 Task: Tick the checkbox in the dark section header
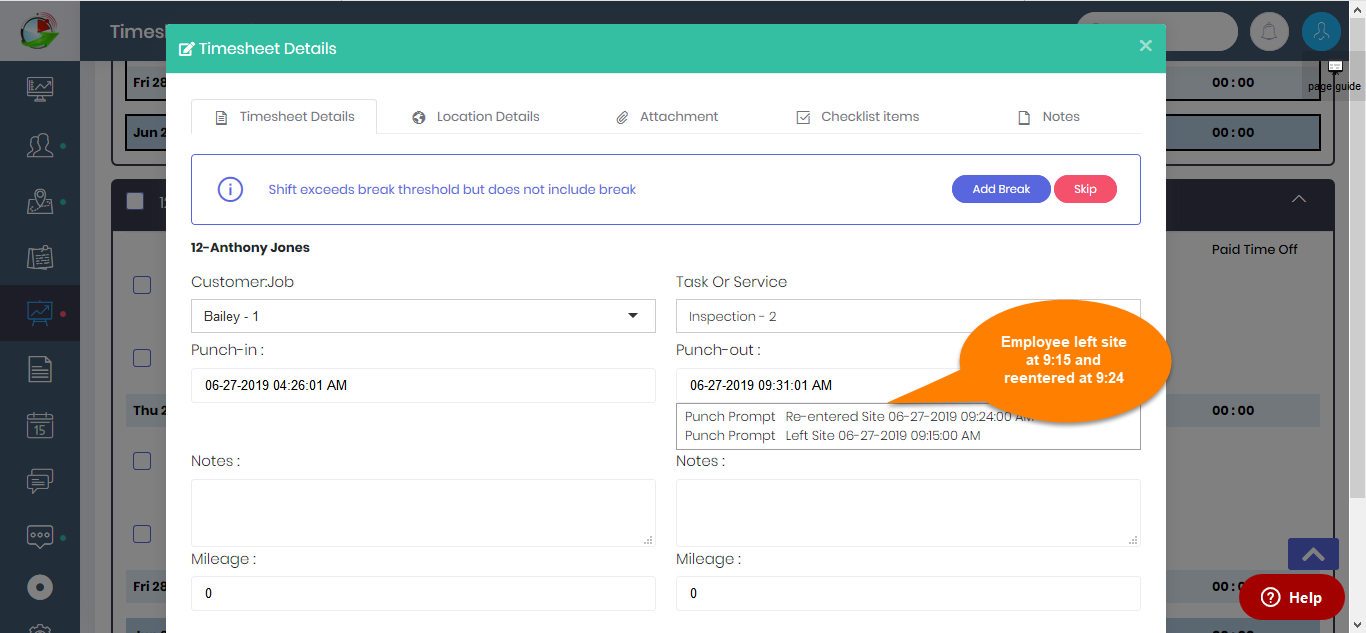click(x=135, y=201)
